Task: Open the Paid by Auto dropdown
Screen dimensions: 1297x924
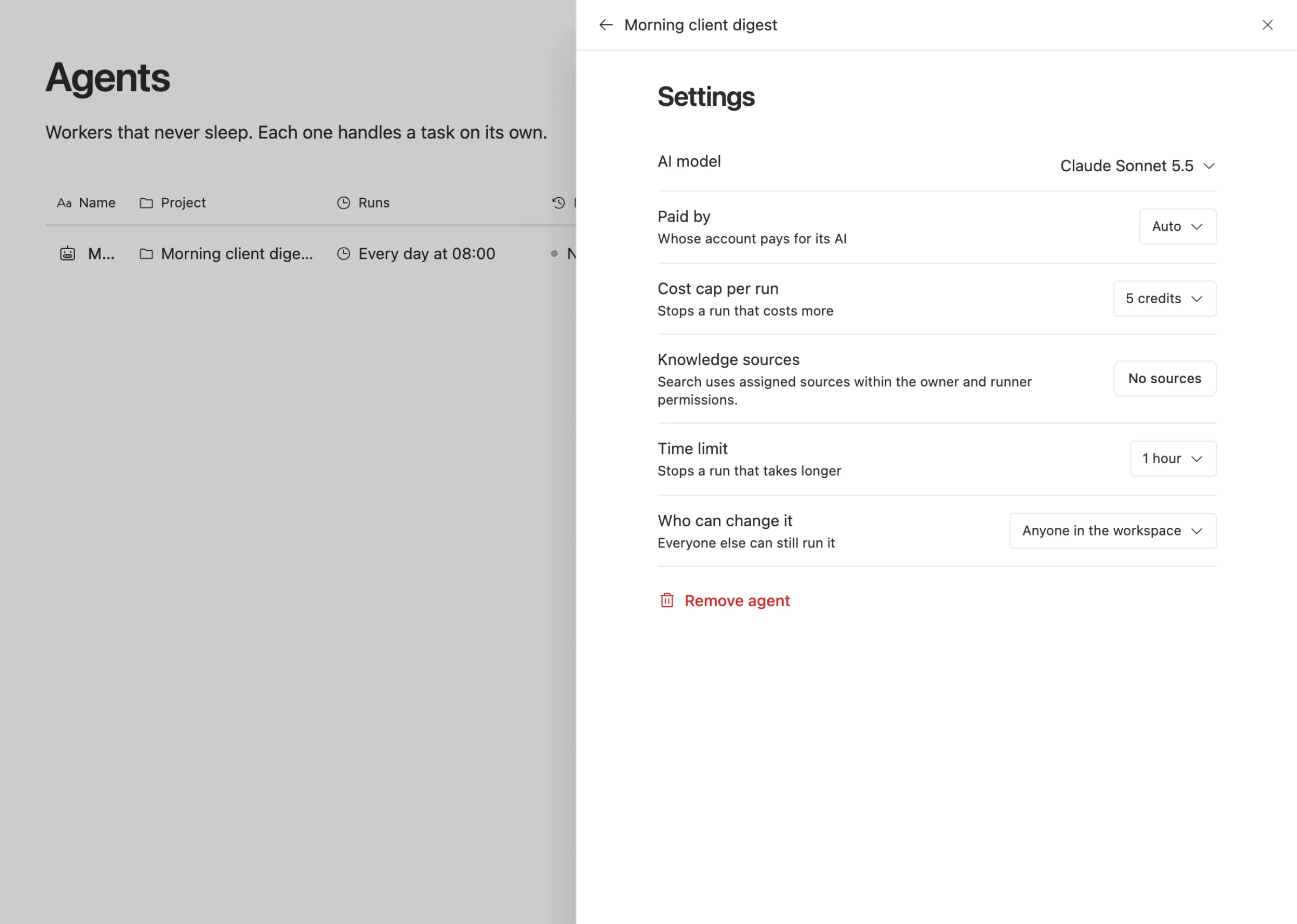Action: pyautogui.click(x=1177, y=226)
